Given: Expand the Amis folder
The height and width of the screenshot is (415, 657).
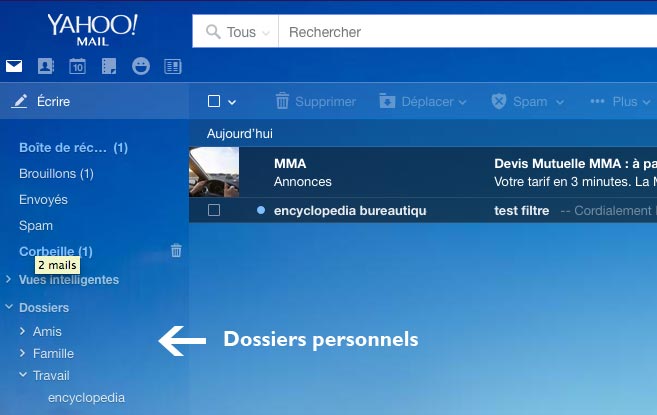Looking at the screenshot, I should (23, 331).
